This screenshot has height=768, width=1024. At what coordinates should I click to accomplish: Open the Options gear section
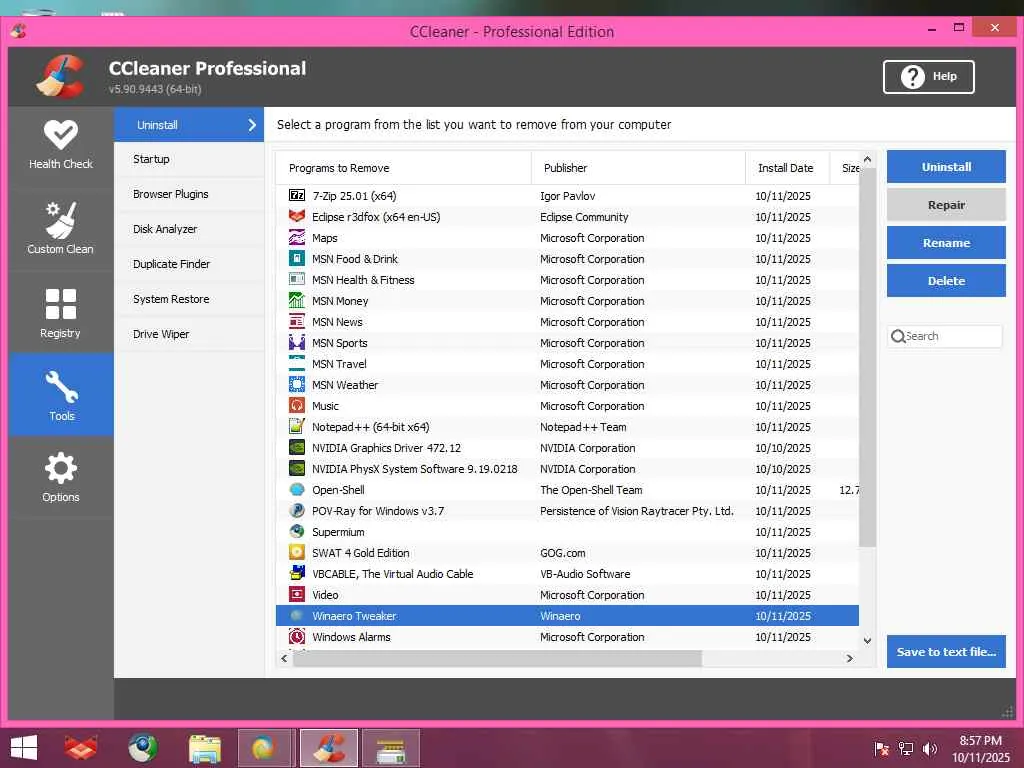(x=61, y=477)
